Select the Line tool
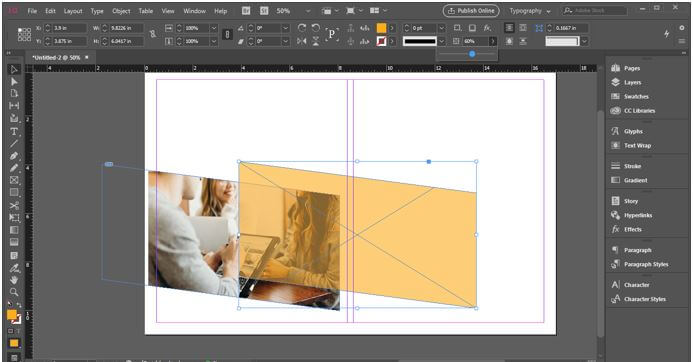The image size is (693, 362). (x=14, y=143)
